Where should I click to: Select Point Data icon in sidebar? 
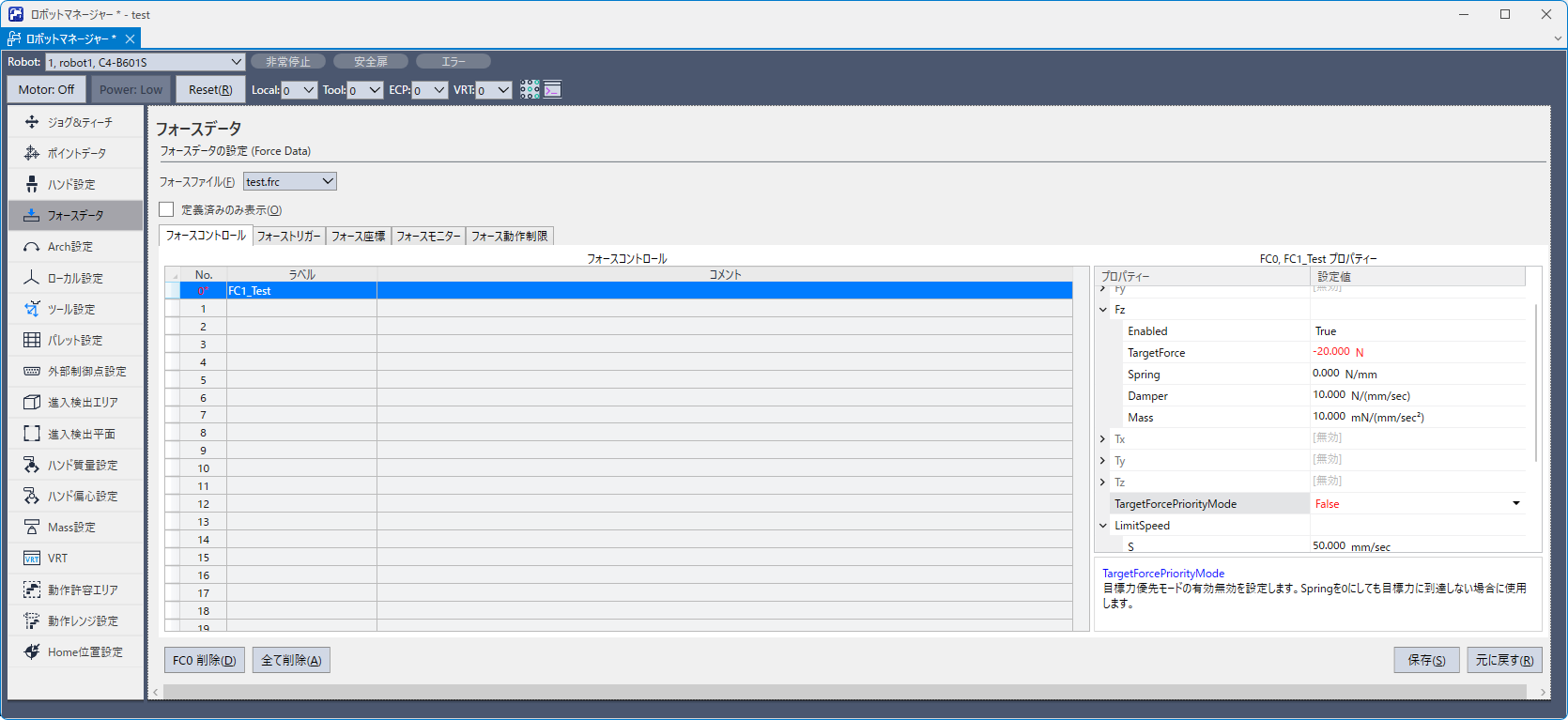tap(32, 153)
